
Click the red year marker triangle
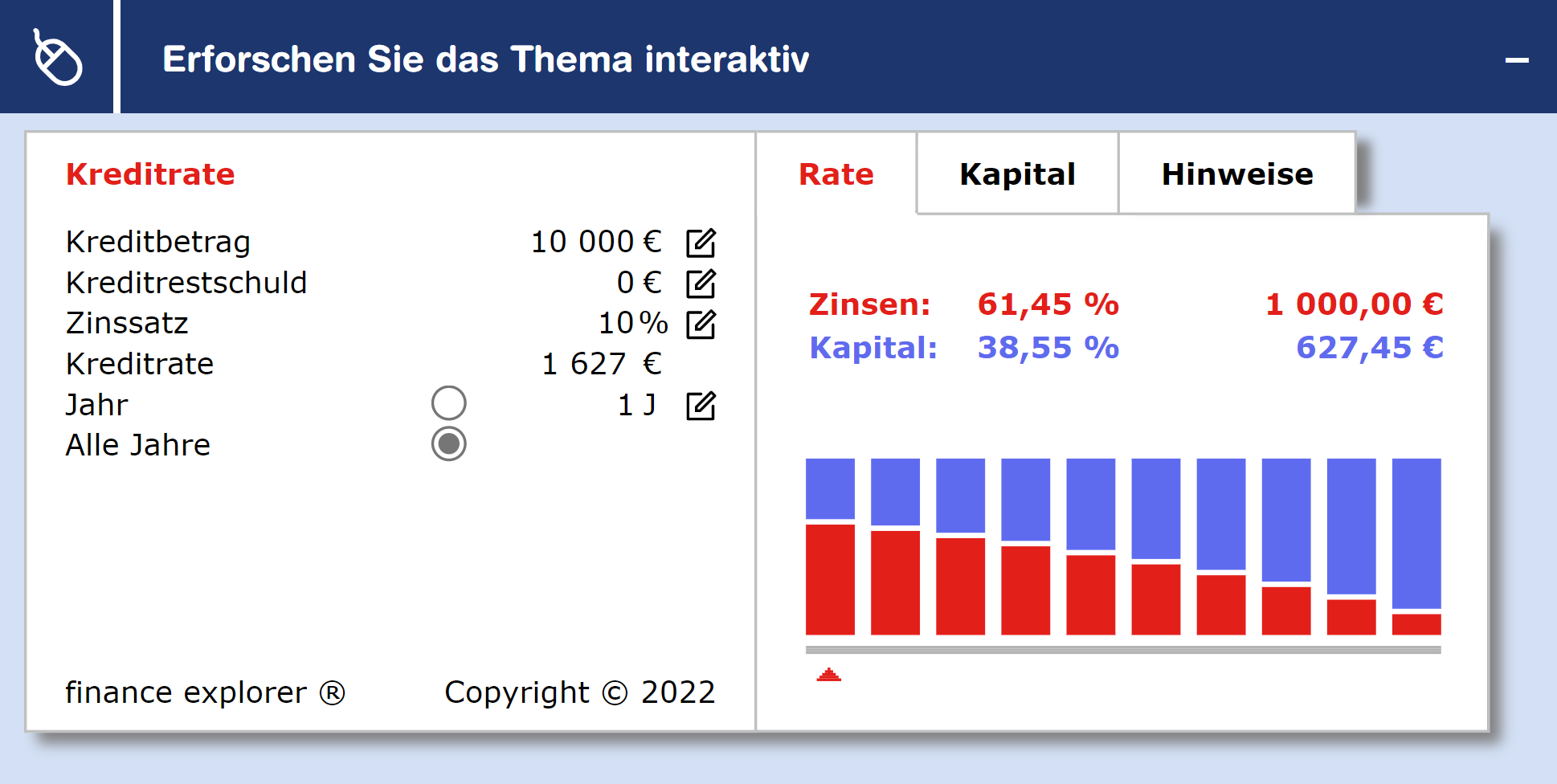coord(829,675)
